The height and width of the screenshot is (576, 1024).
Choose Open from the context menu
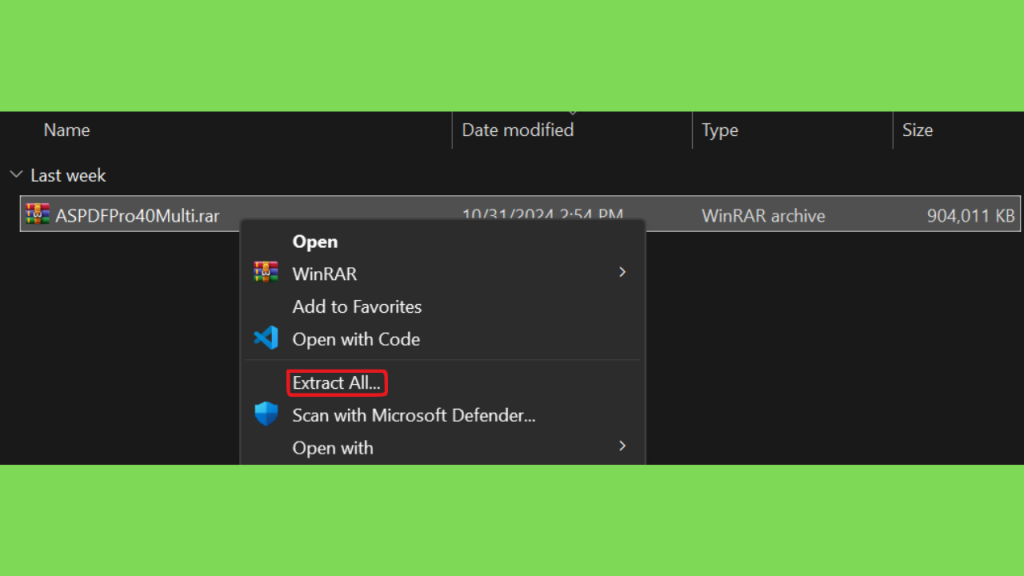[x=315, y=242]
